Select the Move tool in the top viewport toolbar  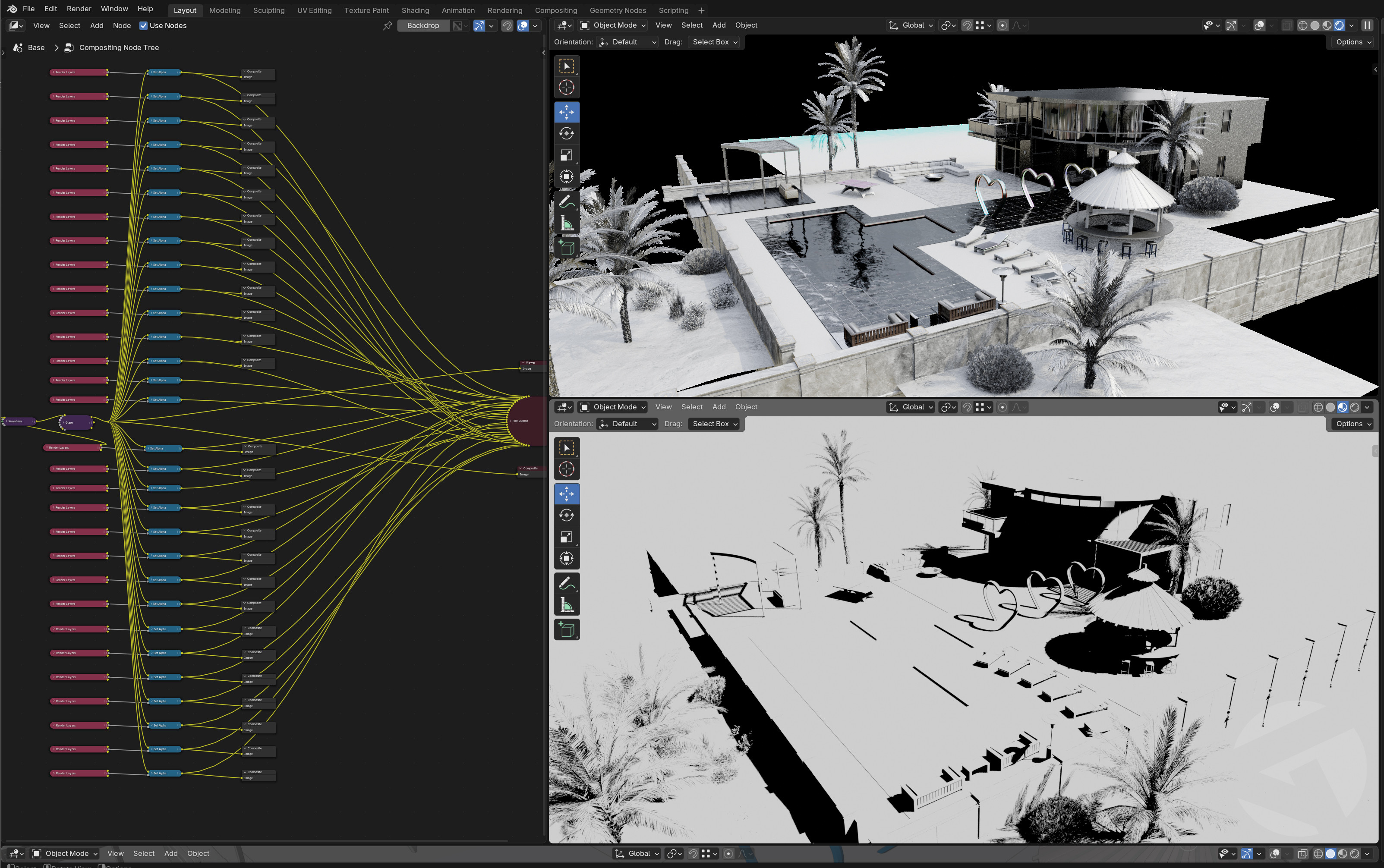566,112
